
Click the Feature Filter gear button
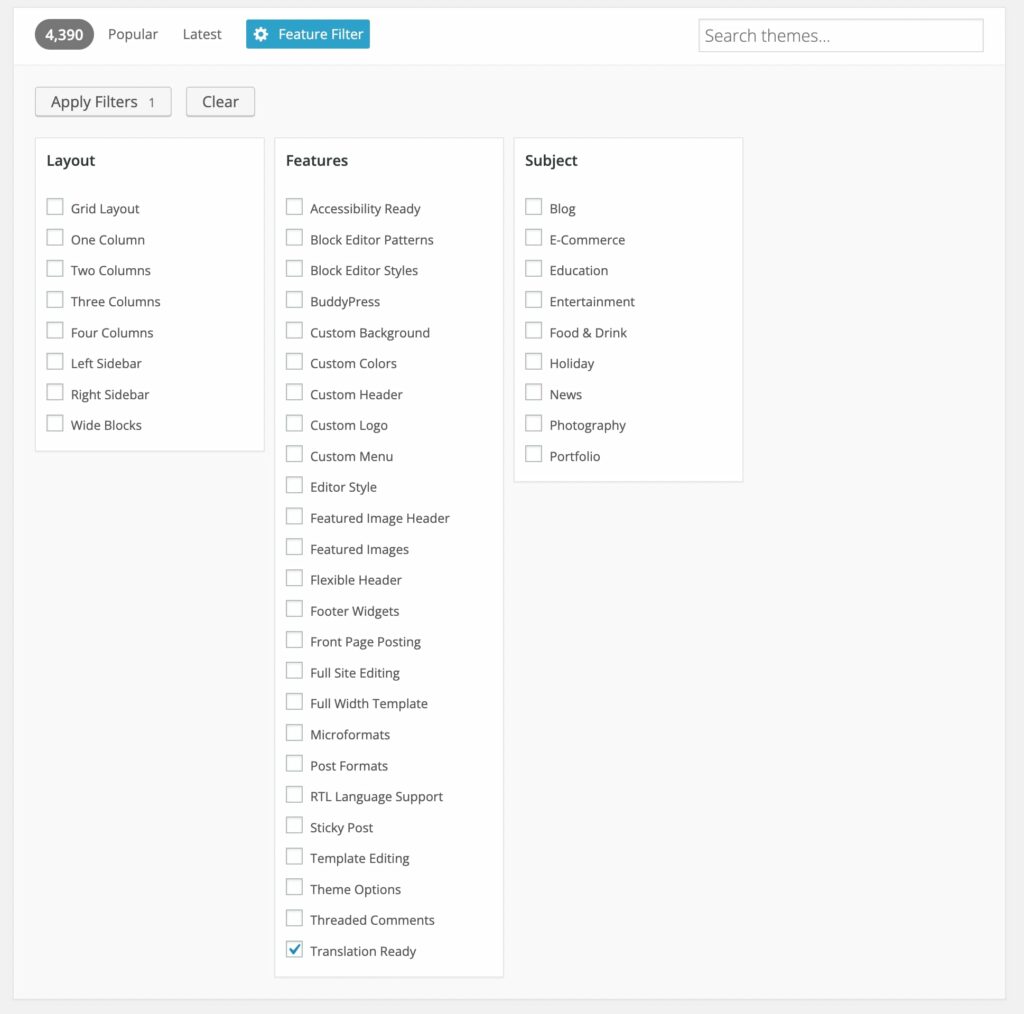(308, 35)
